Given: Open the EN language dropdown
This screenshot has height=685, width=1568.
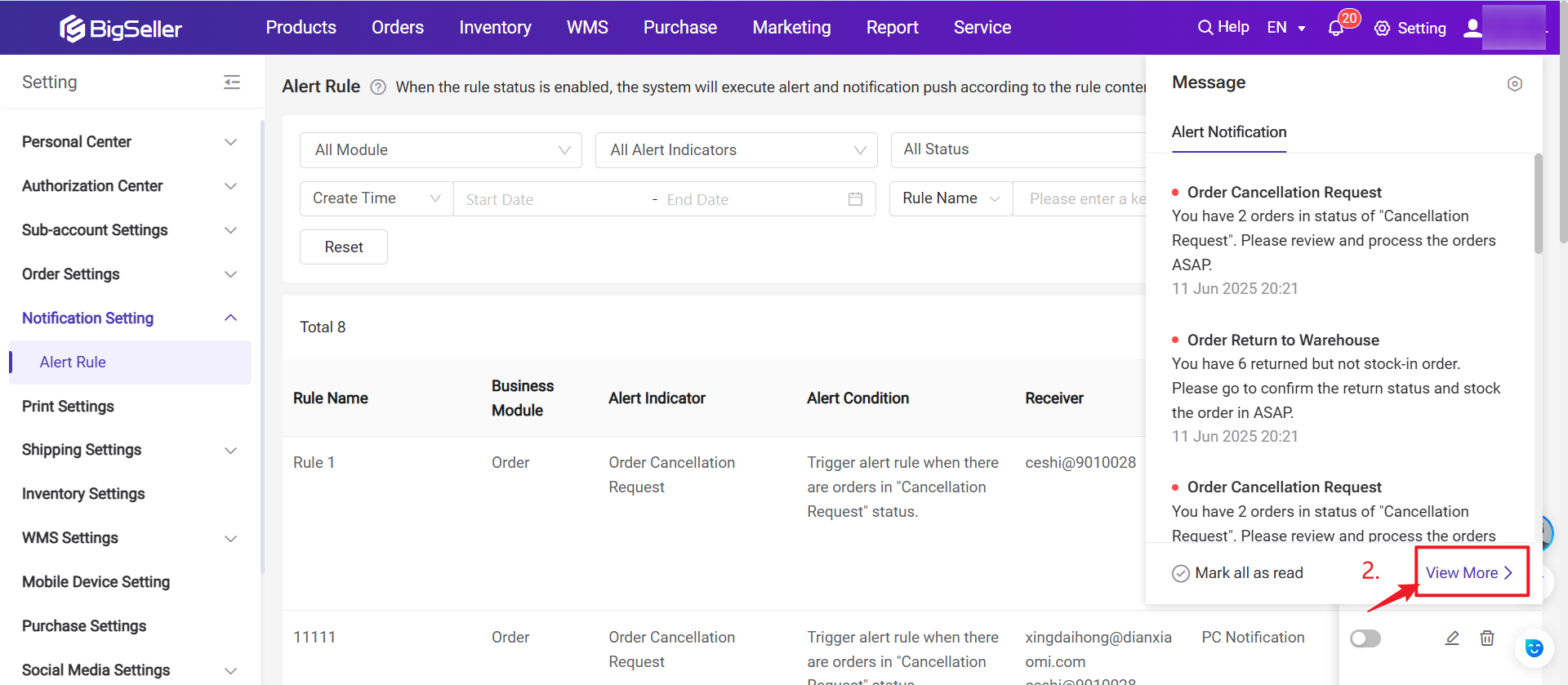Looking at the screenshot, I should pyautogui.click(x=1286, y=28).
